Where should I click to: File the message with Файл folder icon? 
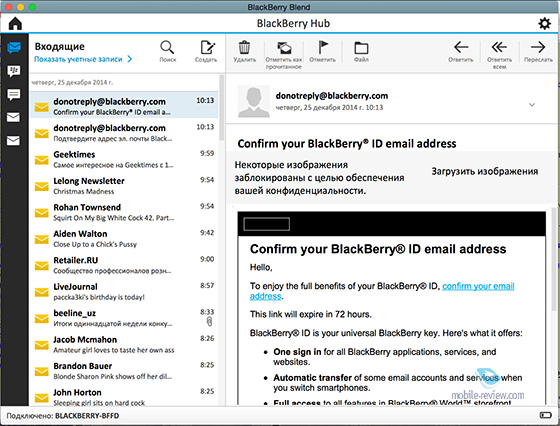pos(361,52)
